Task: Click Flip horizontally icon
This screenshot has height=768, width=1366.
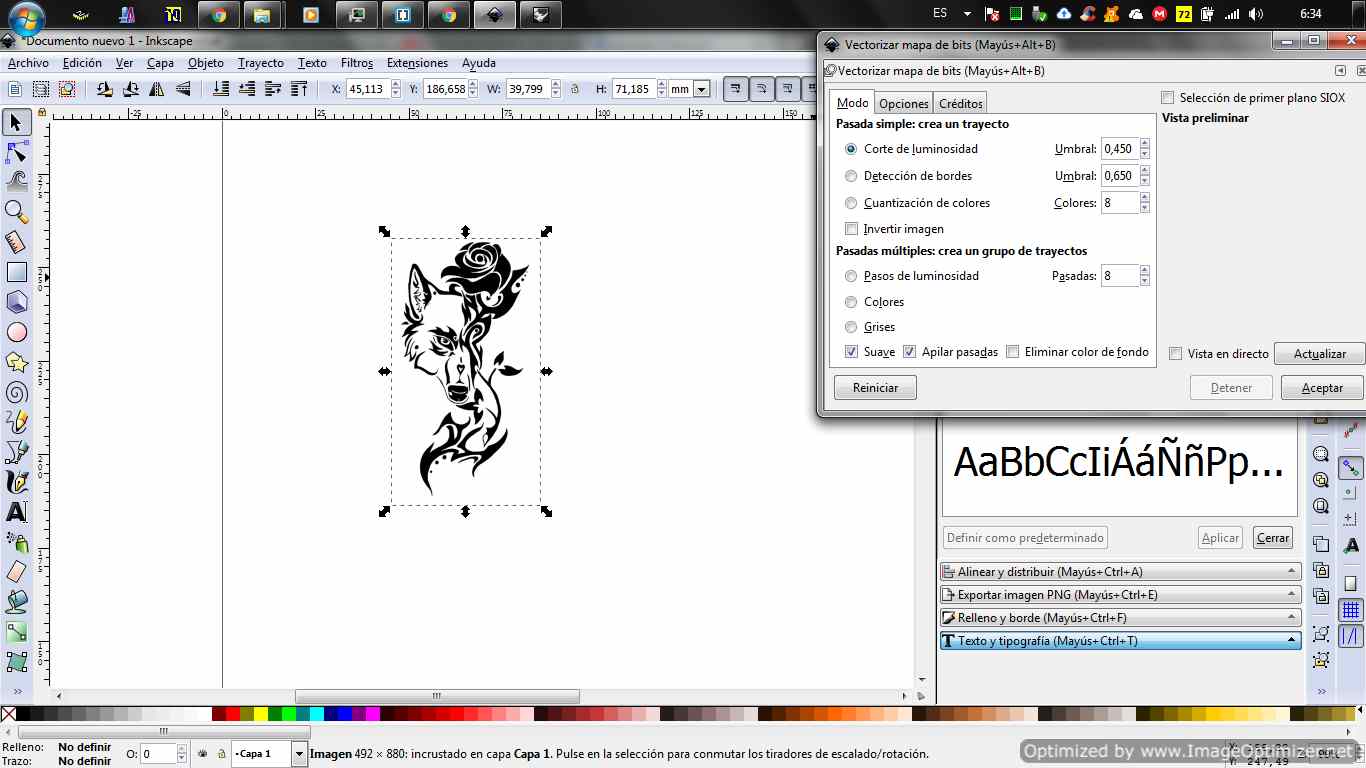Action: (157, 89)
